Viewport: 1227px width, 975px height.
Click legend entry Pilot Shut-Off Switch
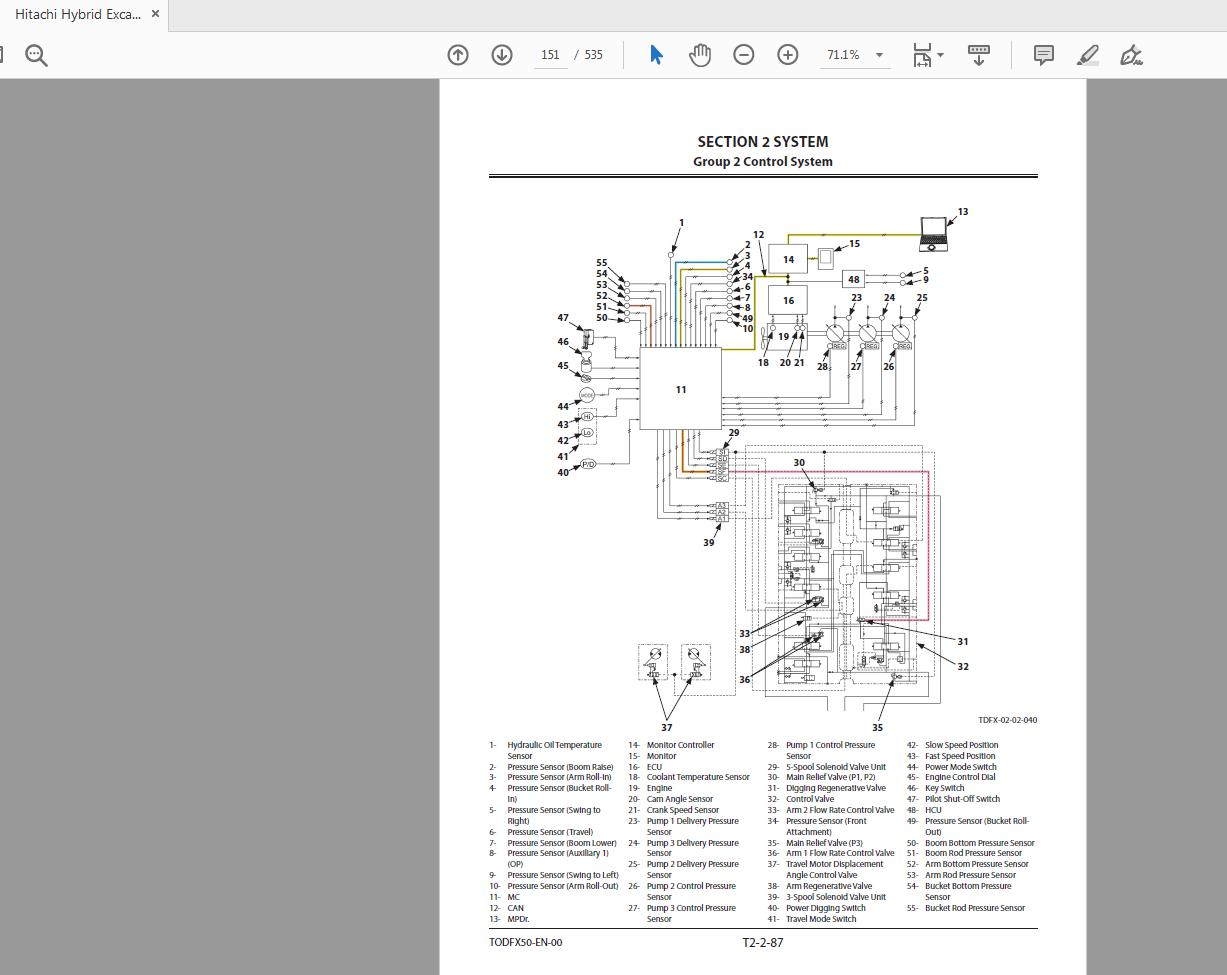[x=962, y=799]
